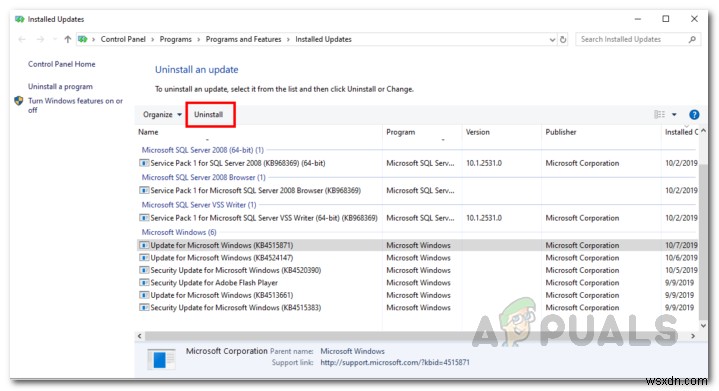Click the SQL Server 2008 Browser update icon
The height and width of the screenshot is (391, 719).
tap(144, 190)
